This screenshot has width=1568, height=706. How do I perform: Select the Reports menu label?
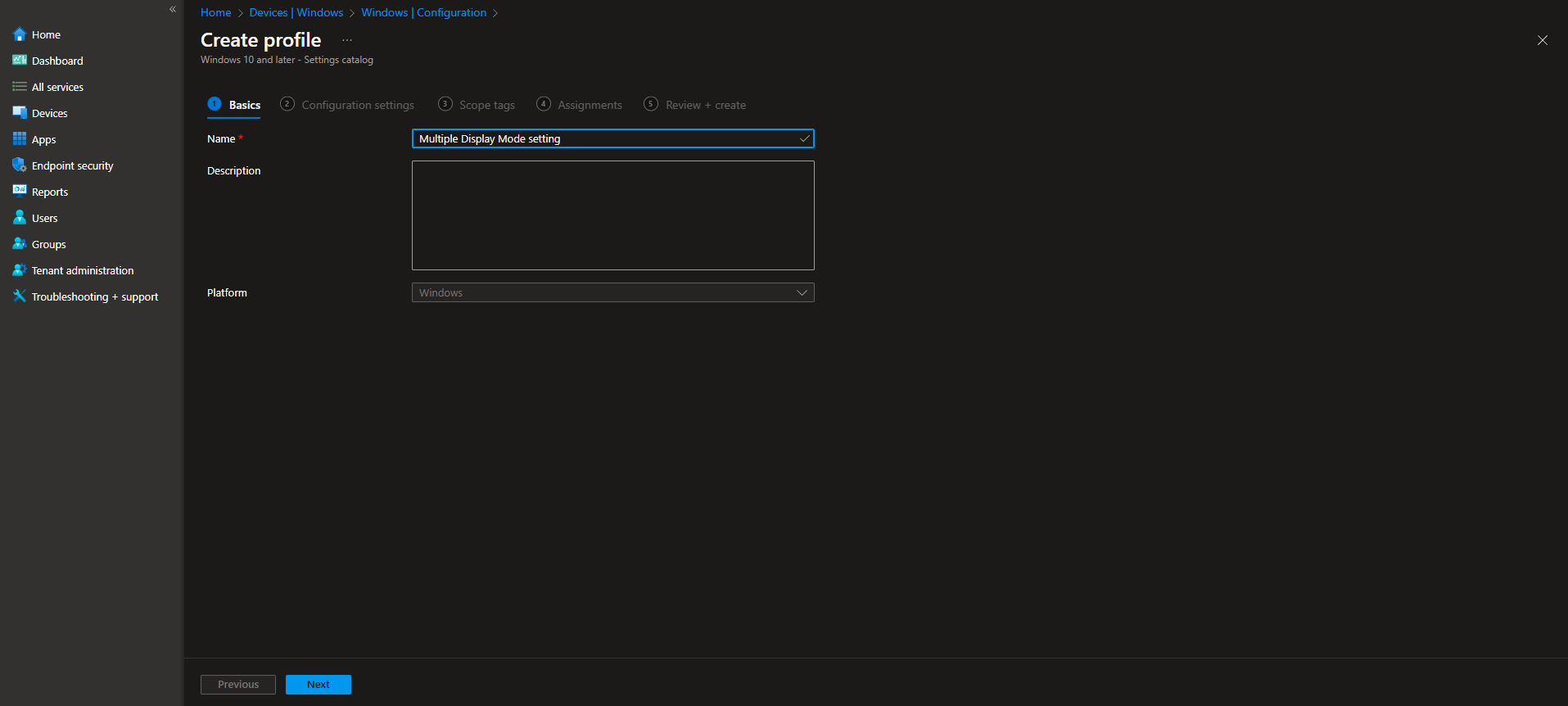[x=50, y=192]
